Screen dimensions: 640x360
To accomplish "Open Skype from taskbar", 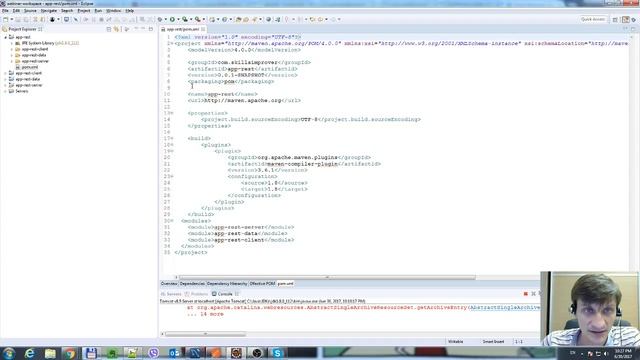I will click(278, 353).
